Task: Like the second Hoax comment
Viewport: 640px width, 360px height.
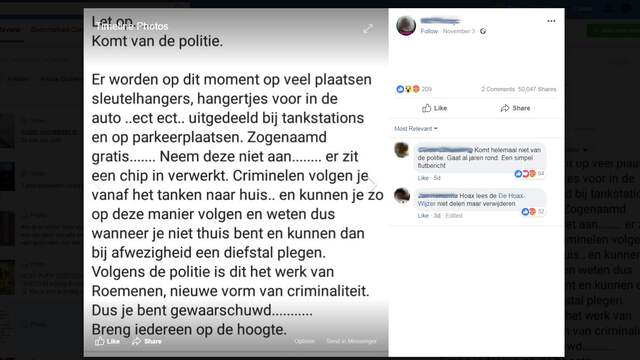Action: coord(423,216)
